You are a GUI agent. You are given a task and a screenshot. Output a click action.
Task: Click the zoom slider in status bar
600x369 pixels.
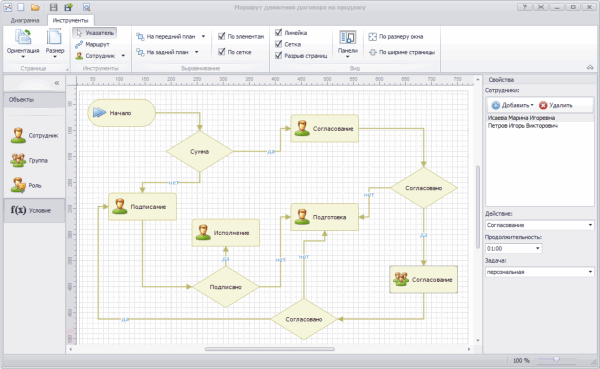coord(556,360)
